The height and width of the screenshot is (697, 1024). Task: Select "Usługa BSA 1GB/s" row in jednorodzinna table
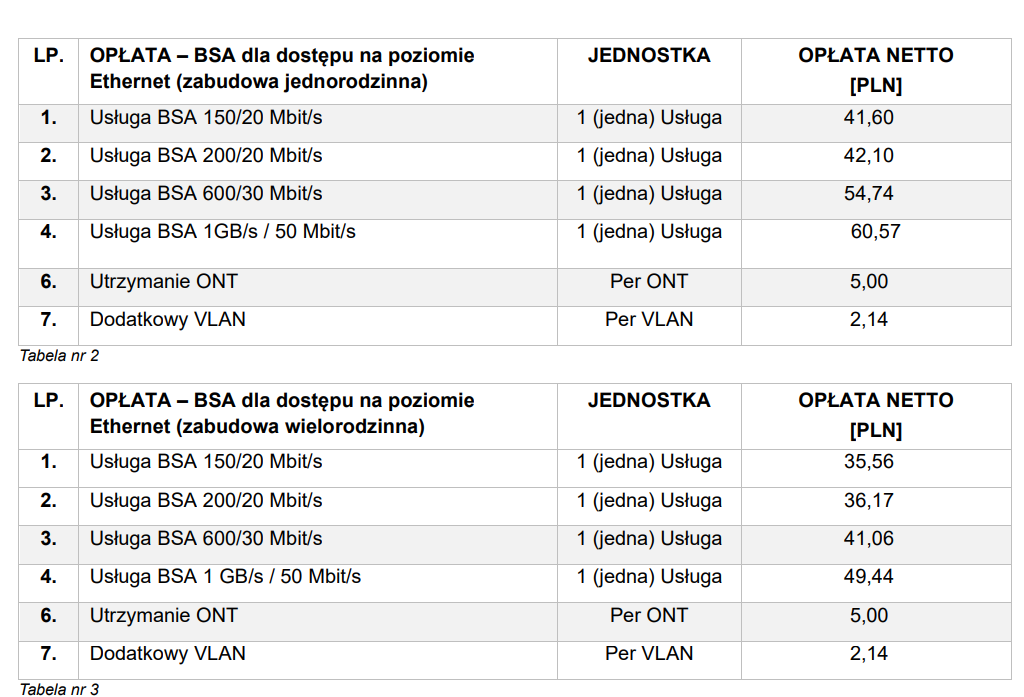(222, 232)
